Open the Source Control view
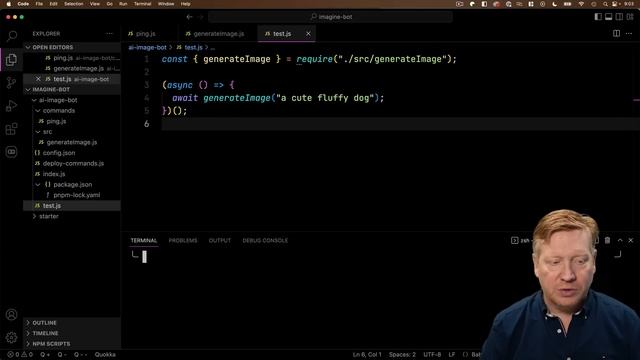Viewport: 640px width, 360px height. pyautogui.click(x=11, y=83)
